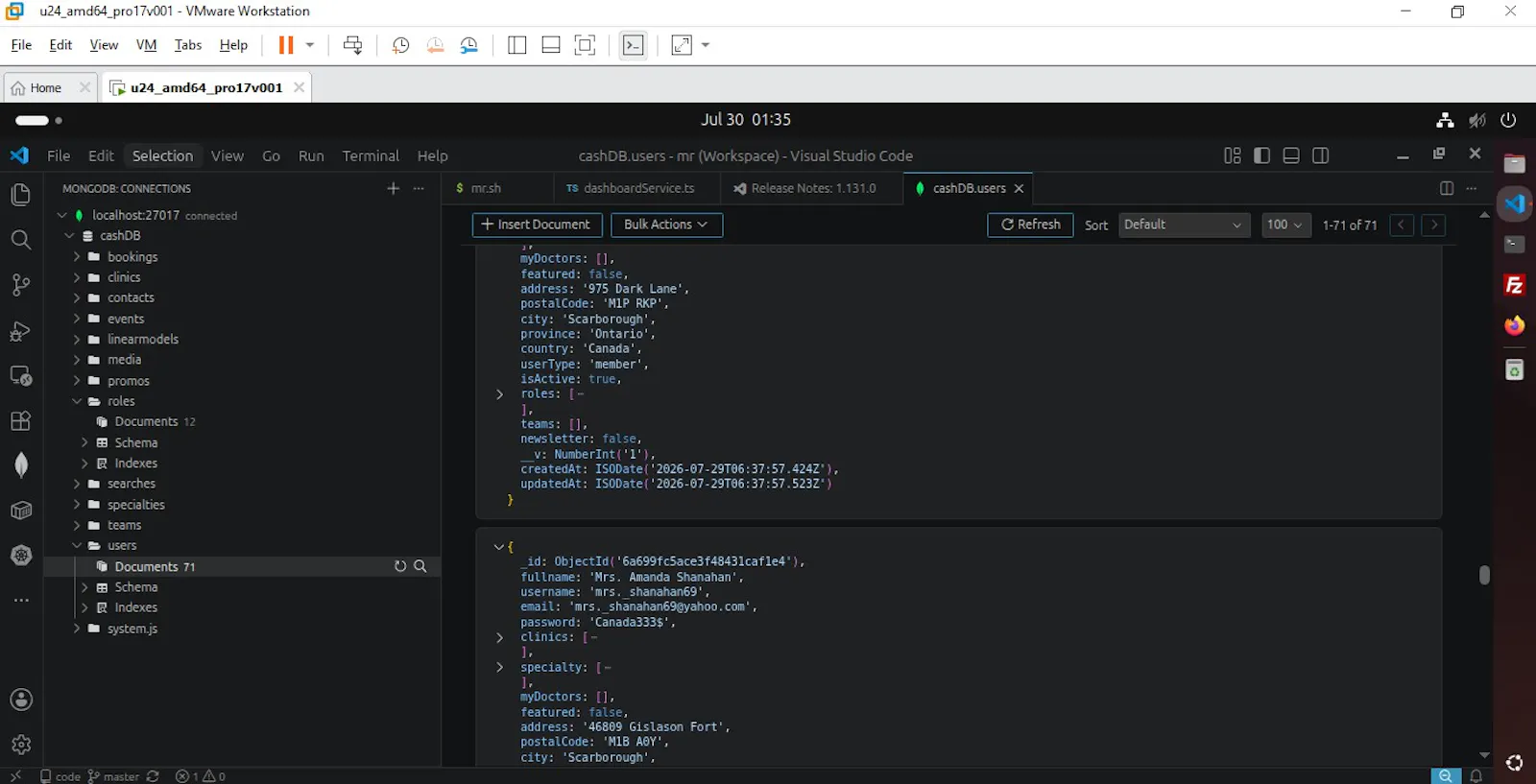Select roles Documents 12 entry
This screenshot has height=784, width=1536.
(x=156, y=421)
